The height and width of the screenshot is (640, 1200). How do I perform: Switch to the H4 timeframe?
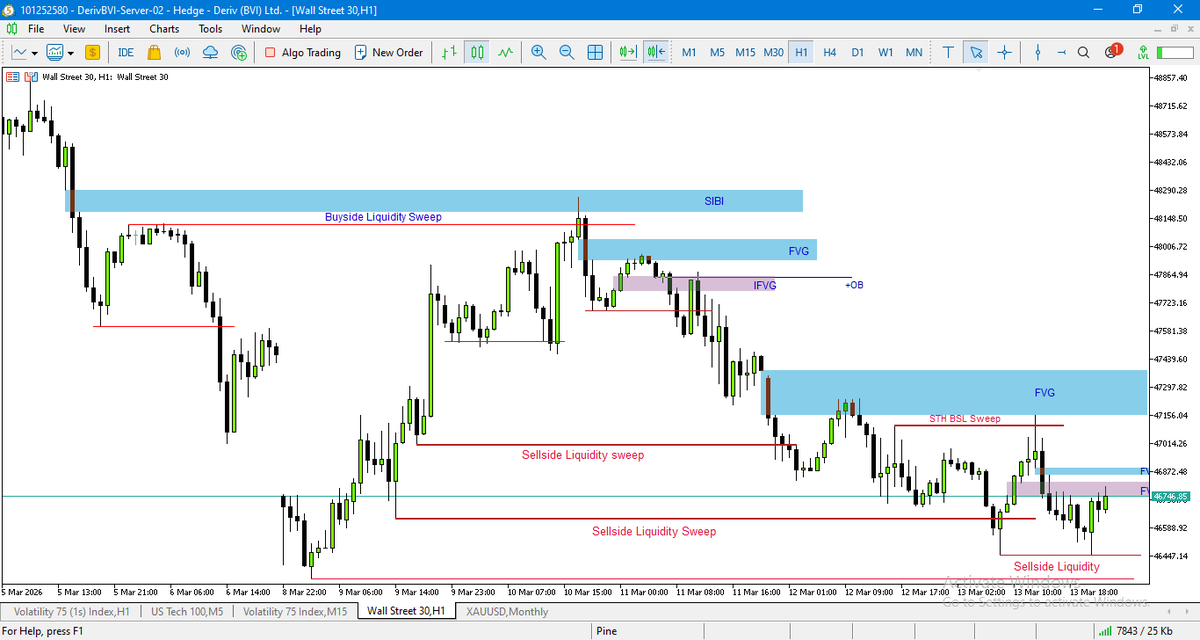829,52
